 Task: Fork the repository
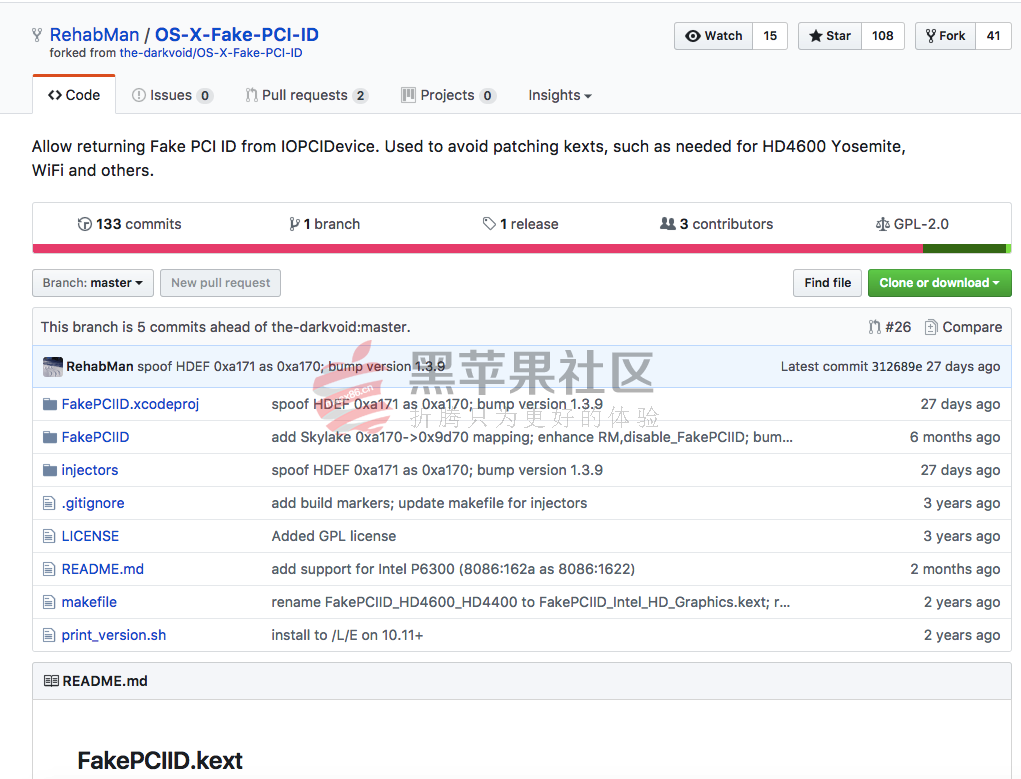945,36
